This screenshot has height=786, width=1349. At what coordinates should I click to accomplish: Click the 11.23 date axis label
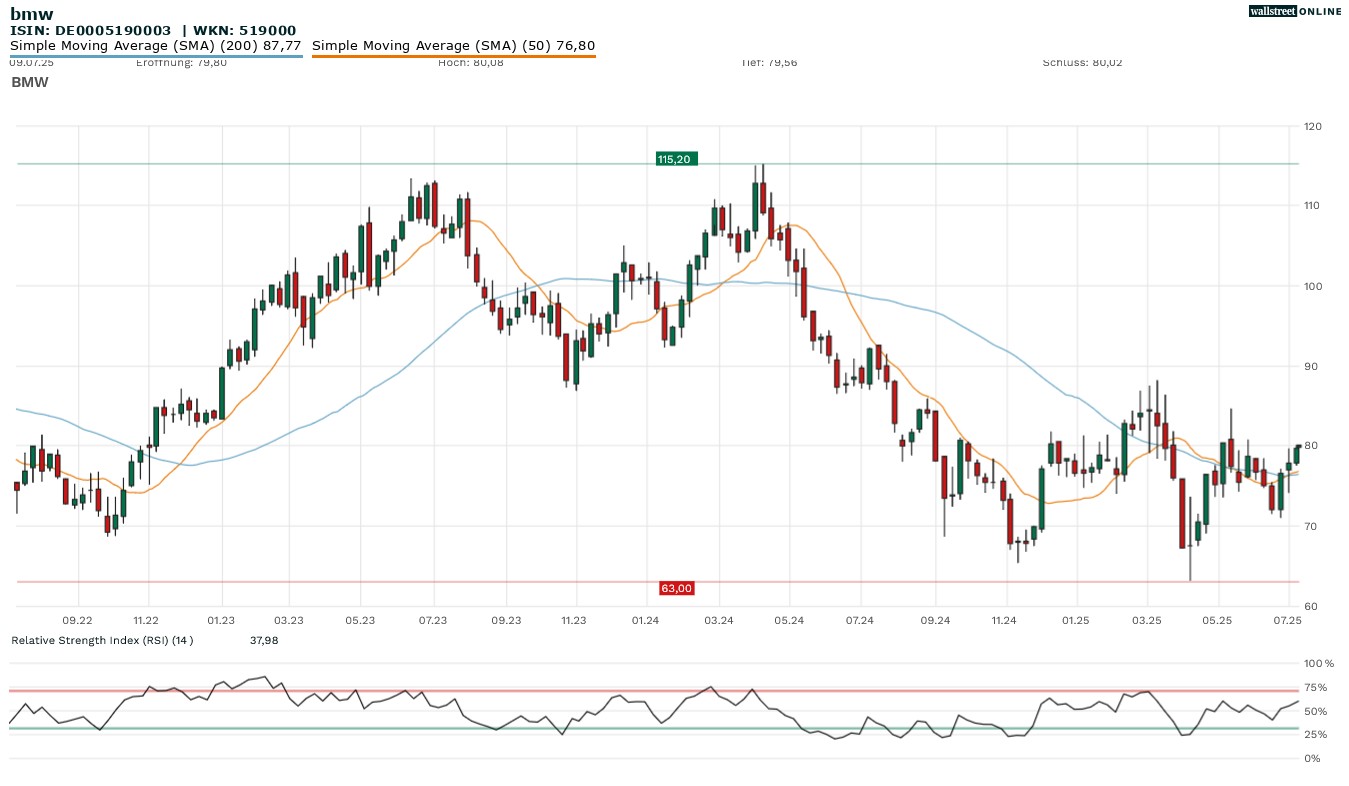pos(573,621)
